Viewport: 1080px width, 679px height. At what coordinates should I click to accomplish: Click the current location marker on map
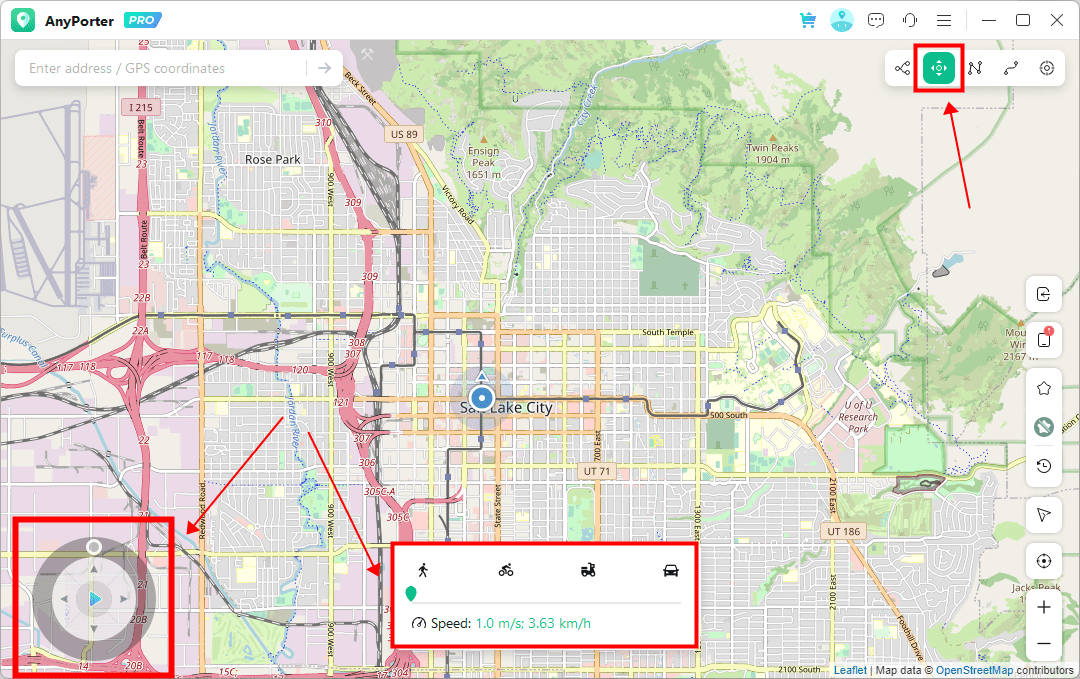tap(481, 398)
